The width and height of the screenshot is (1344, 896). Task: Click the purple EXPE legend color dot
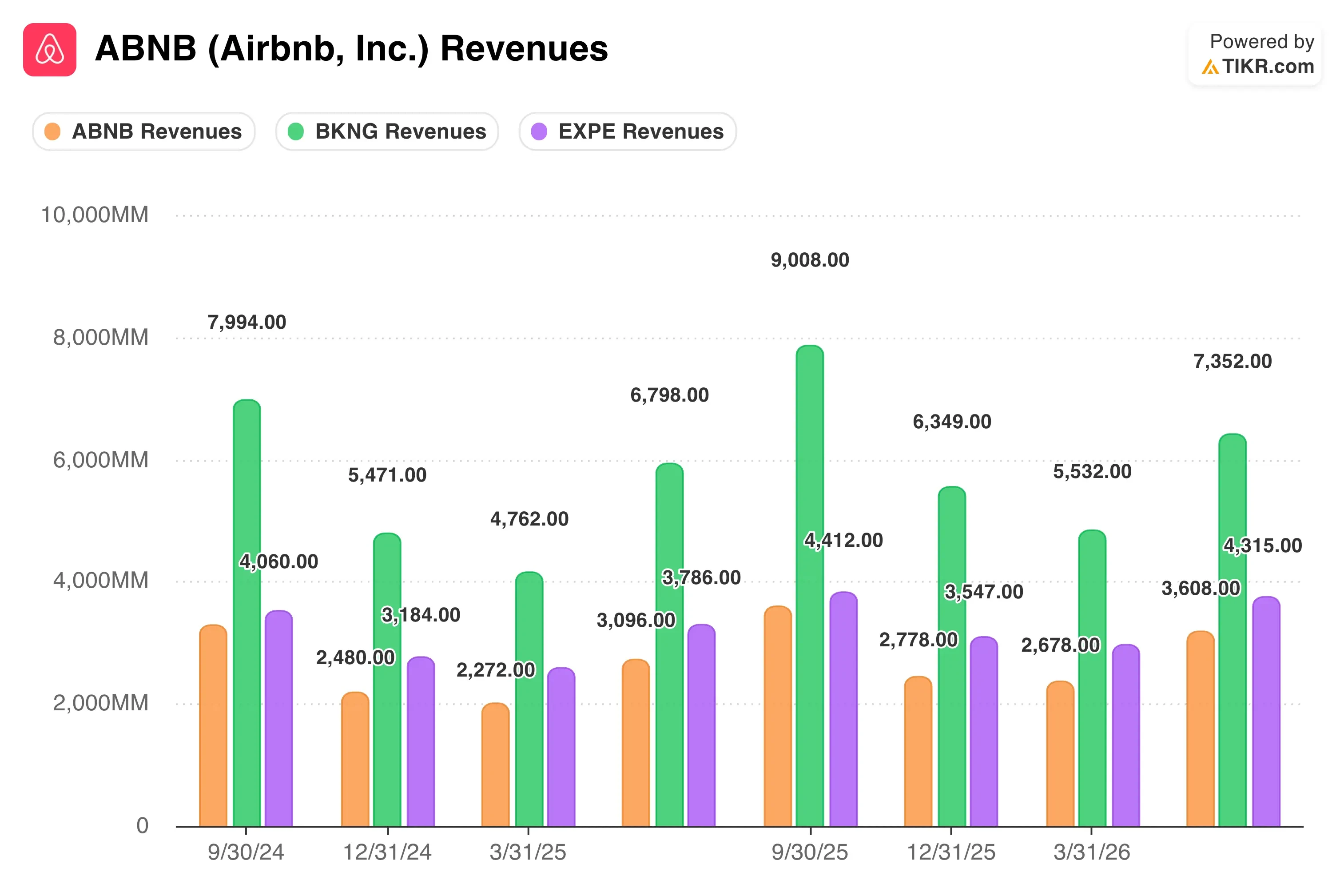[x=539, y=131]
